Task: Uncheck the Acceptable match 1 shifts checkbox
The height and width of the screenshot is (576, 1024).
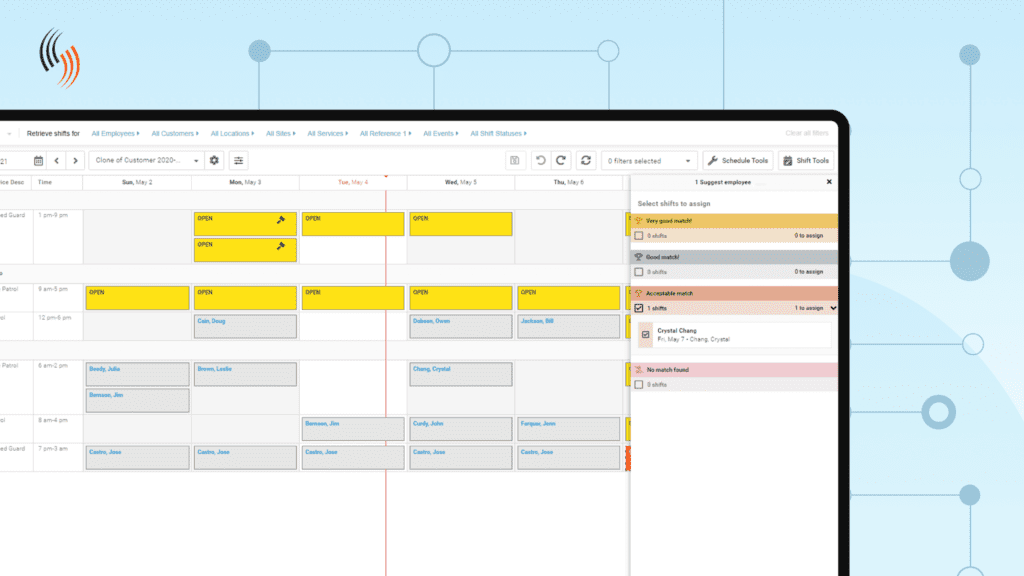Action: tap(639, 308)
